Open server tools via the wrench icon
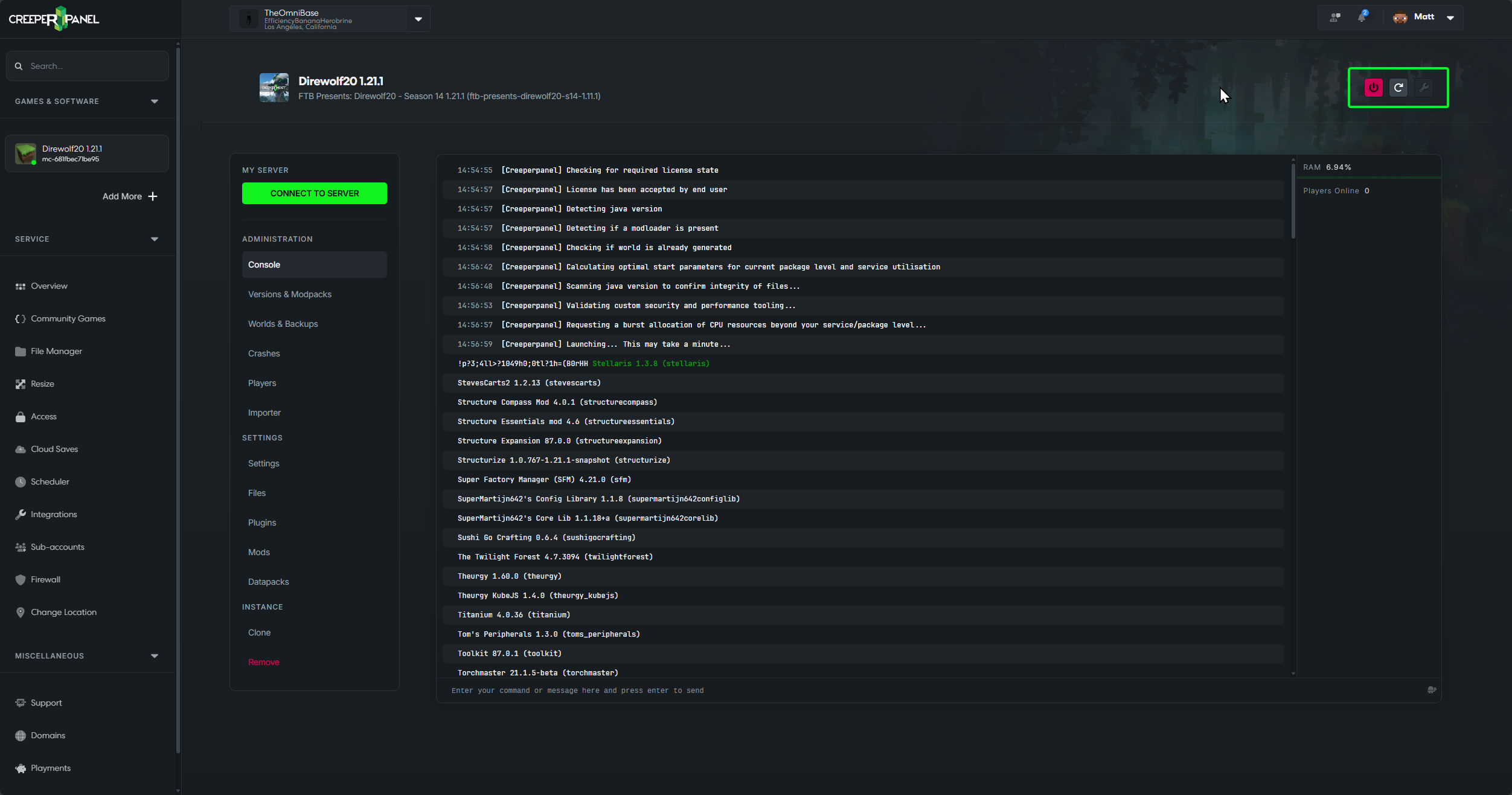Screen dimensions: 1512x795 [x=1424, y=87]
